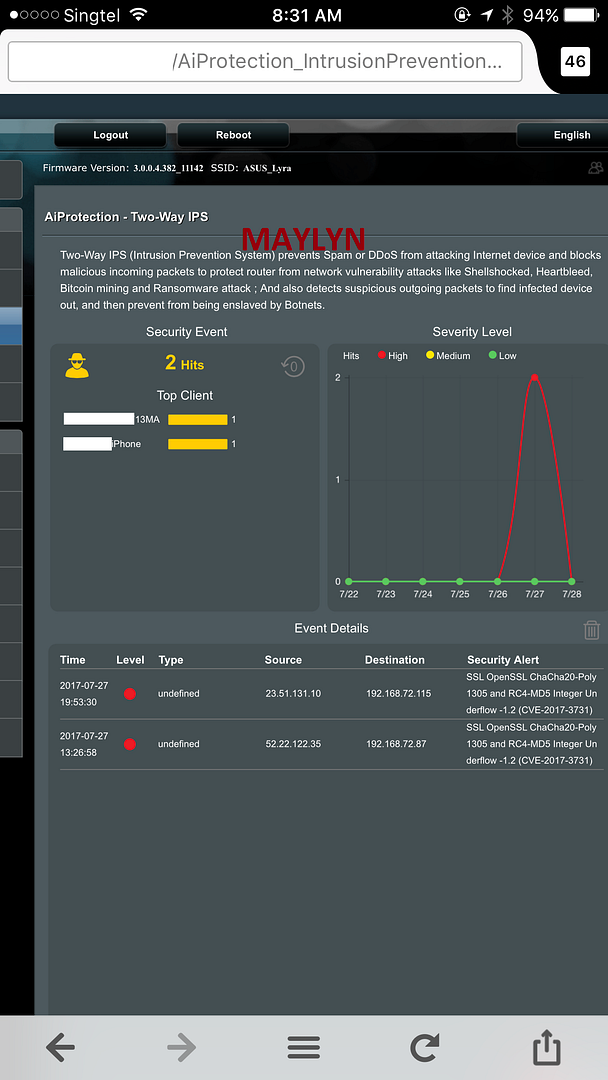Reload the page with refresh icon
This screenshot has width=608, height=1080.
tap(425, 1047)
